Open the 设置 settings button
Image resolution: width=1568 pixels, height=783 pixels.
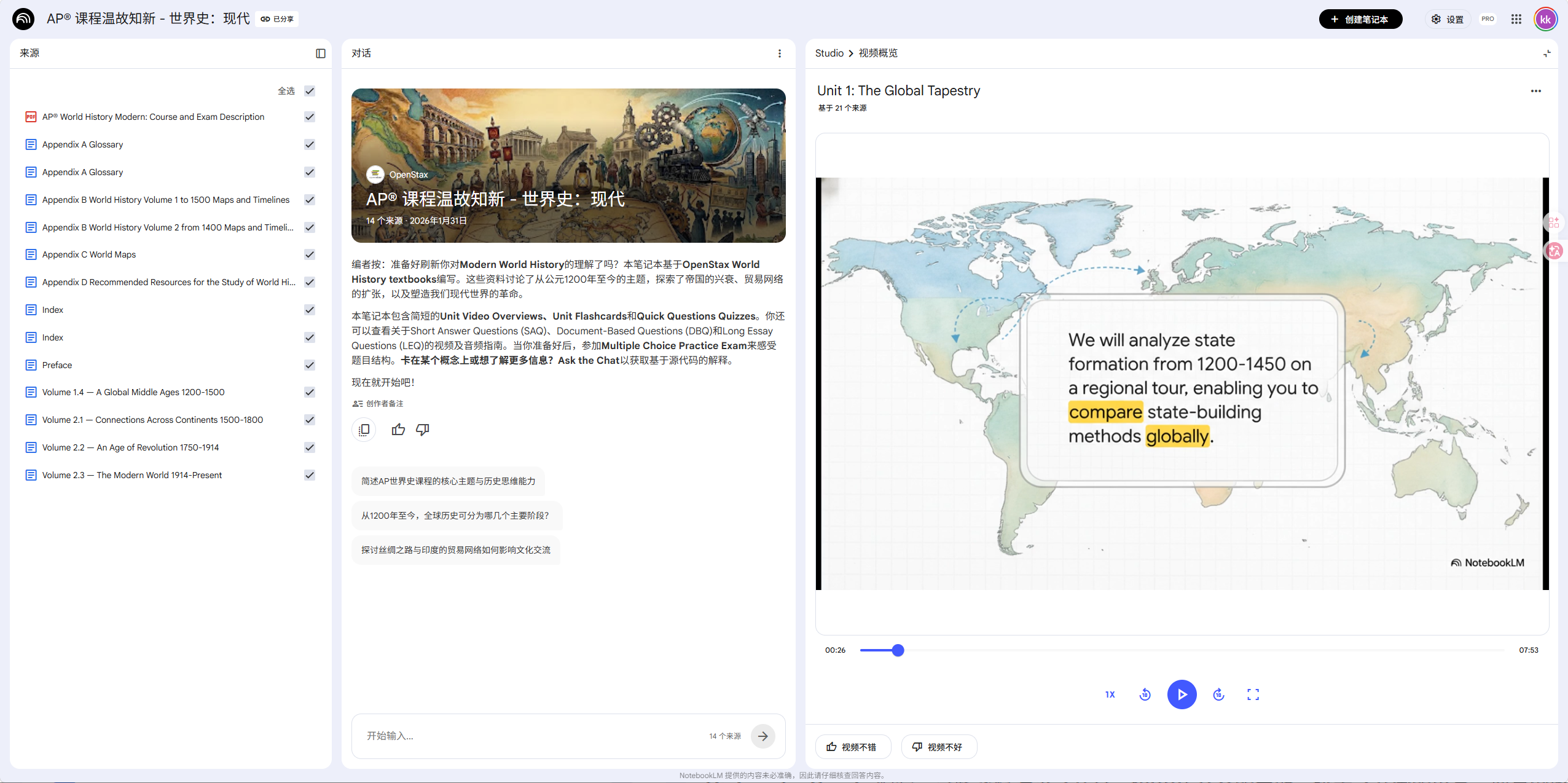tap(1448, 19)
